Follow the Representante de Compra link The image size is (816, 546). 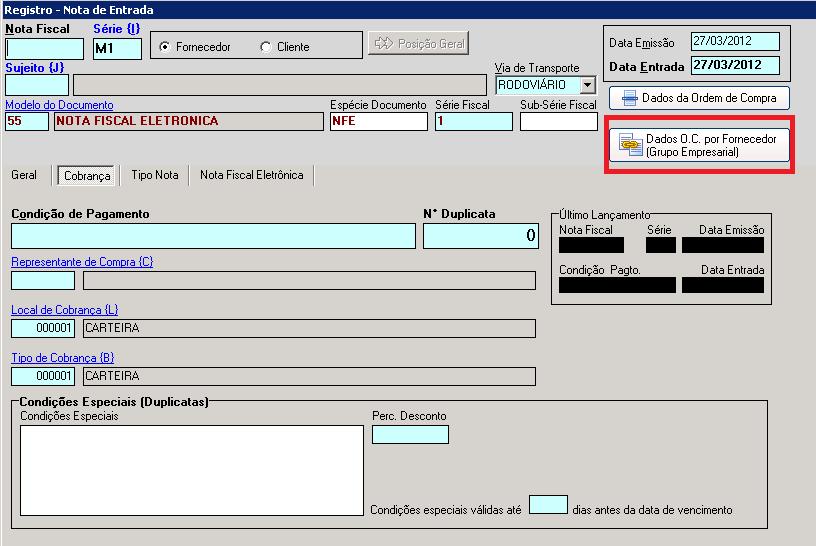point(82,262)
